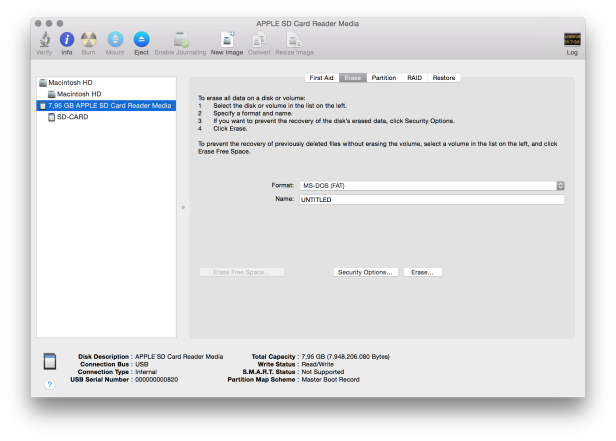The height and width of the screenshot is (441, 616).
Task: Create a New Image from toolbar
Action: click(227, 39)
